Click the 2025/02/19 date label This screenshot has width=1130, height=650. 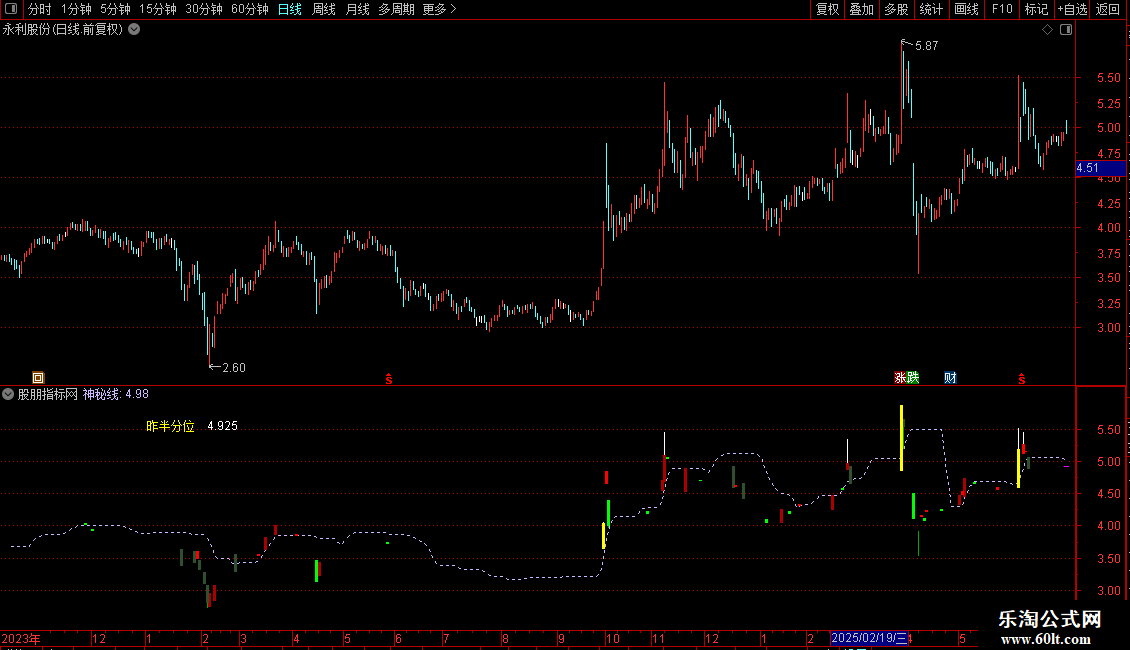(869, 638)
